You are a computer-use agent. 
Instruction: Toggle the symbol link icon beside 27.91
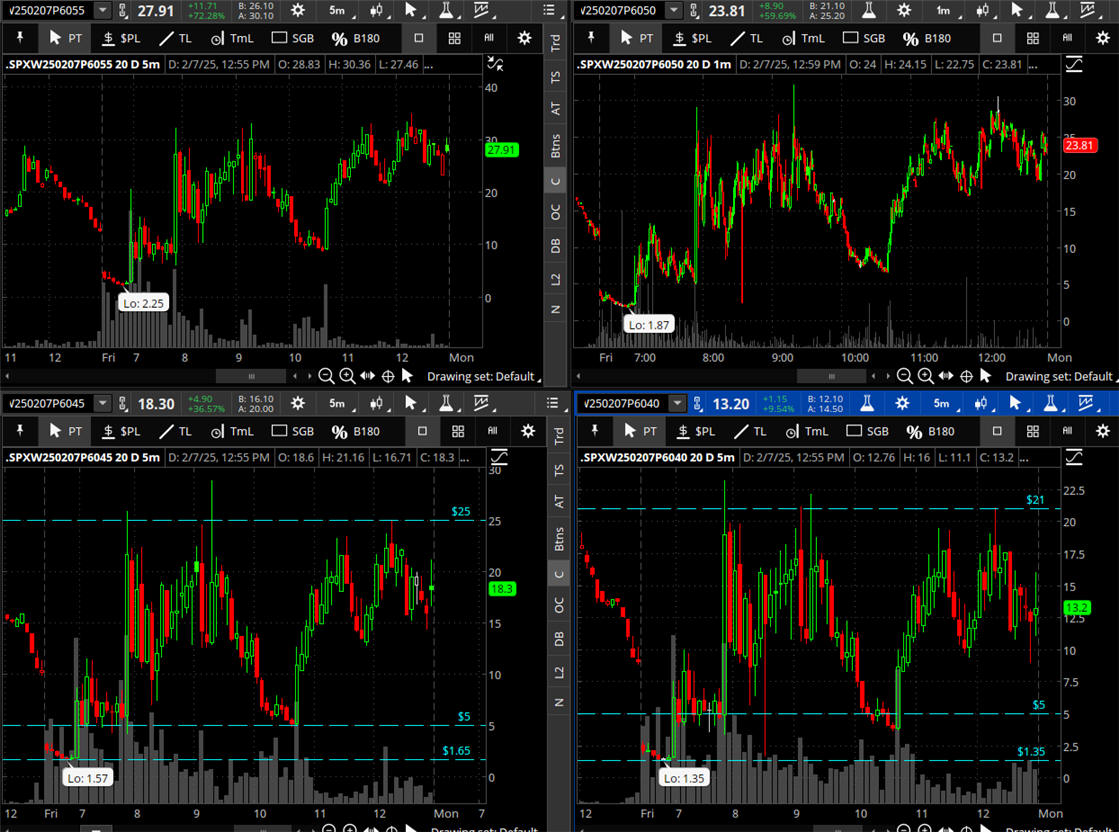coord(122,10)
